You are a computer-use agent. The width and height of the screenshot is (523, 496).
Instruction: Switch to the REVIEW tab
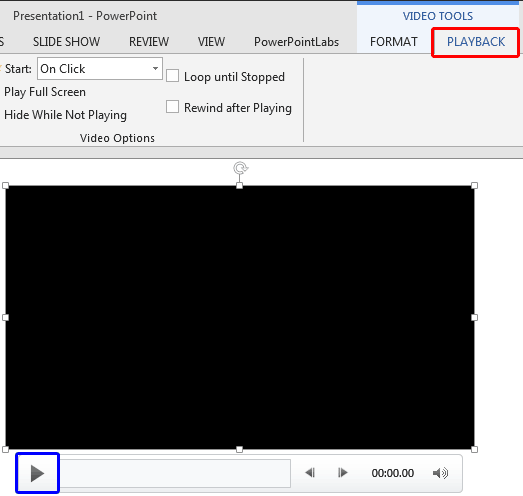[149, 42]
